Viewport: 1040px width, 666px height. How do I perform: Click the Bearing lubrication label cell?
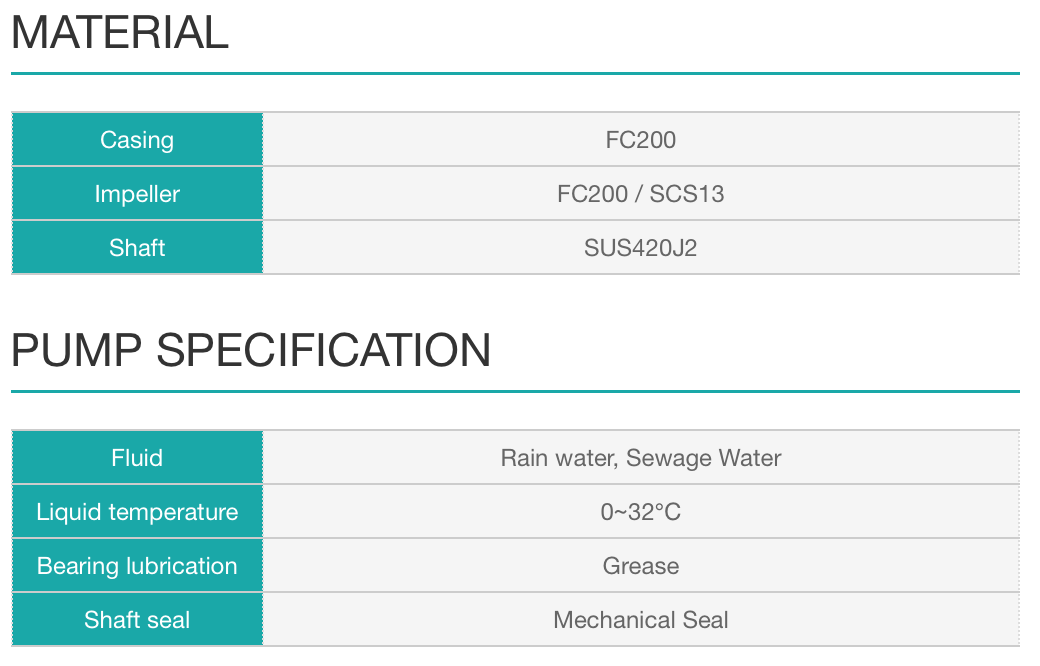[137, 566]
